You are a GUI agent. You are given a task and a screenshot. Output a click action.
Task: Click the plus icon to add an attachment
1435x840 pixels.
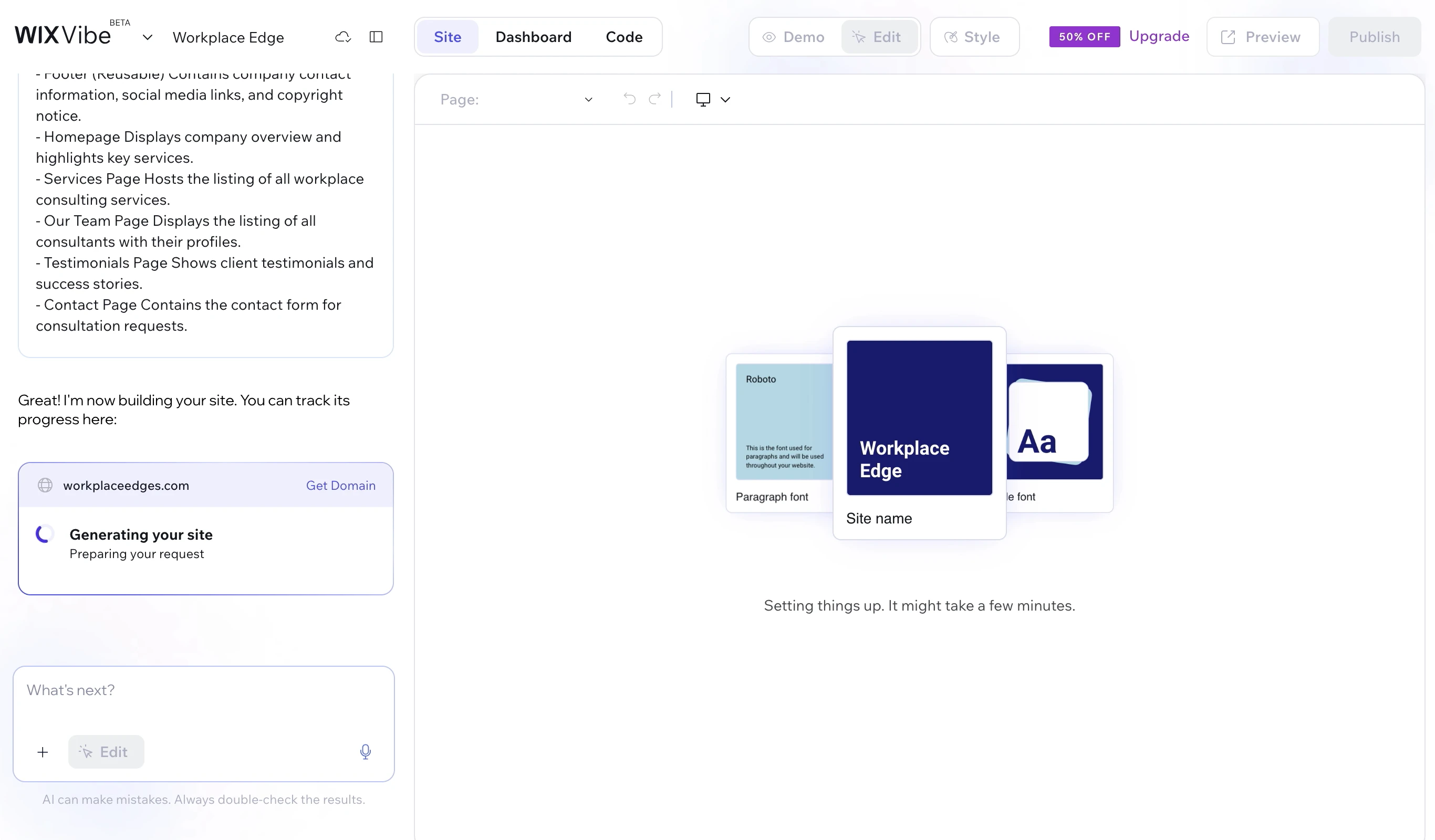(43, 751)
